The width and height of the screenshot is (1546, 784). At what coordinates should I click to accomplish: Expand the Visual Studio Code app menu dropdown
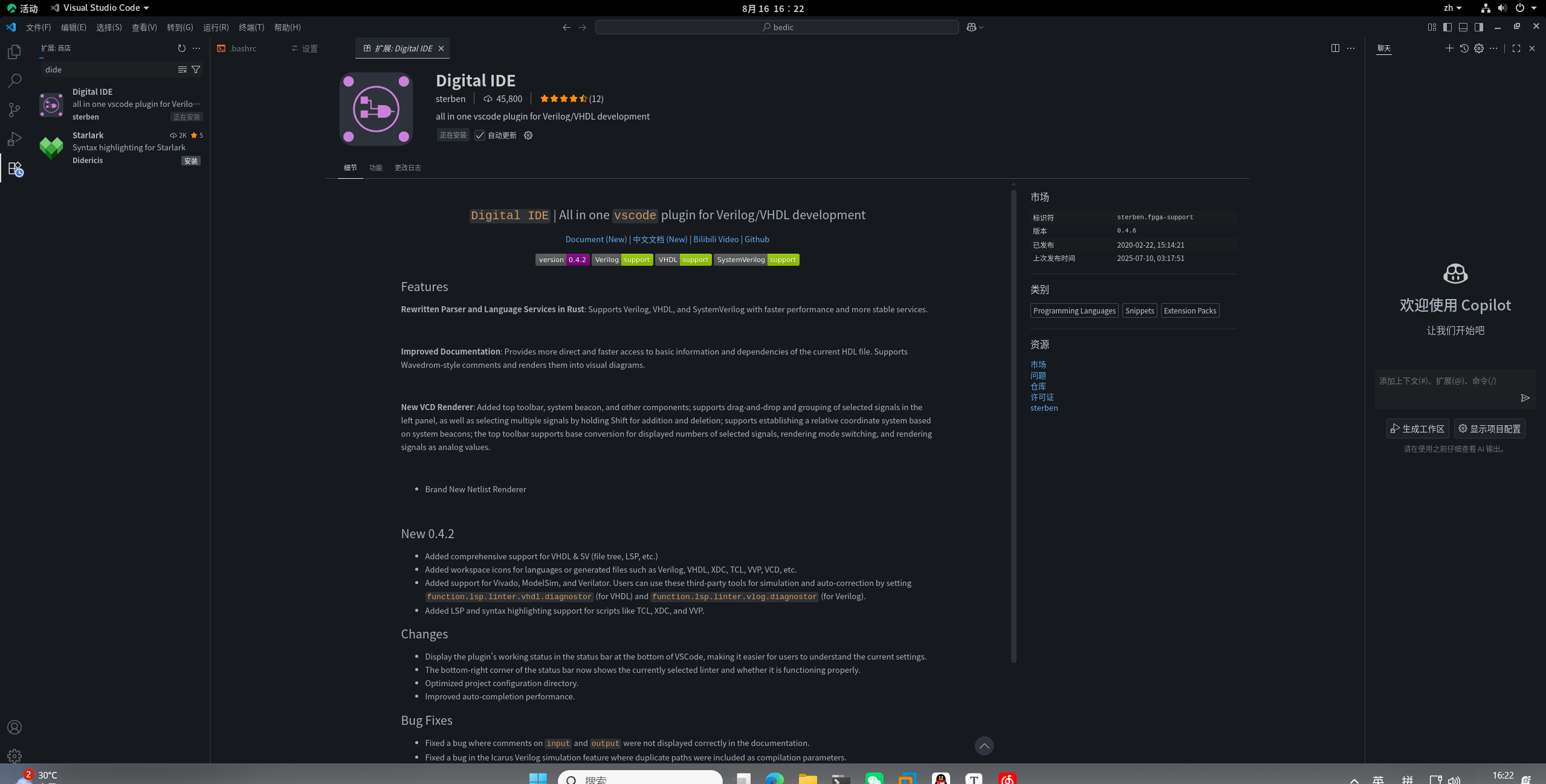point(100,8)
